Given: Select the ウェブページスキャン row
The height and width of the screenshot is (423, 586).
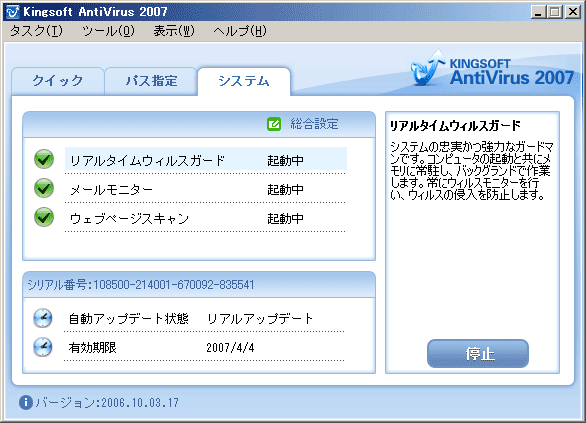Looking at the screenshot, I should pos(205,219).
